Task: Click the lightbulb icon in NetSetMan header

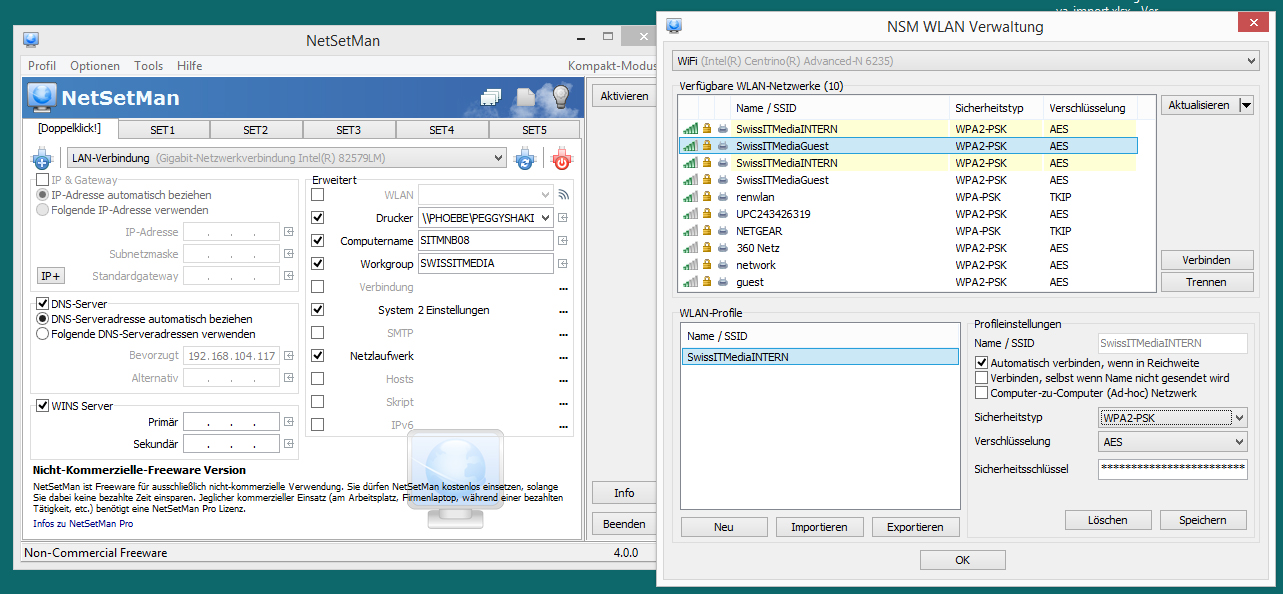Action: [x=560, y=97]
